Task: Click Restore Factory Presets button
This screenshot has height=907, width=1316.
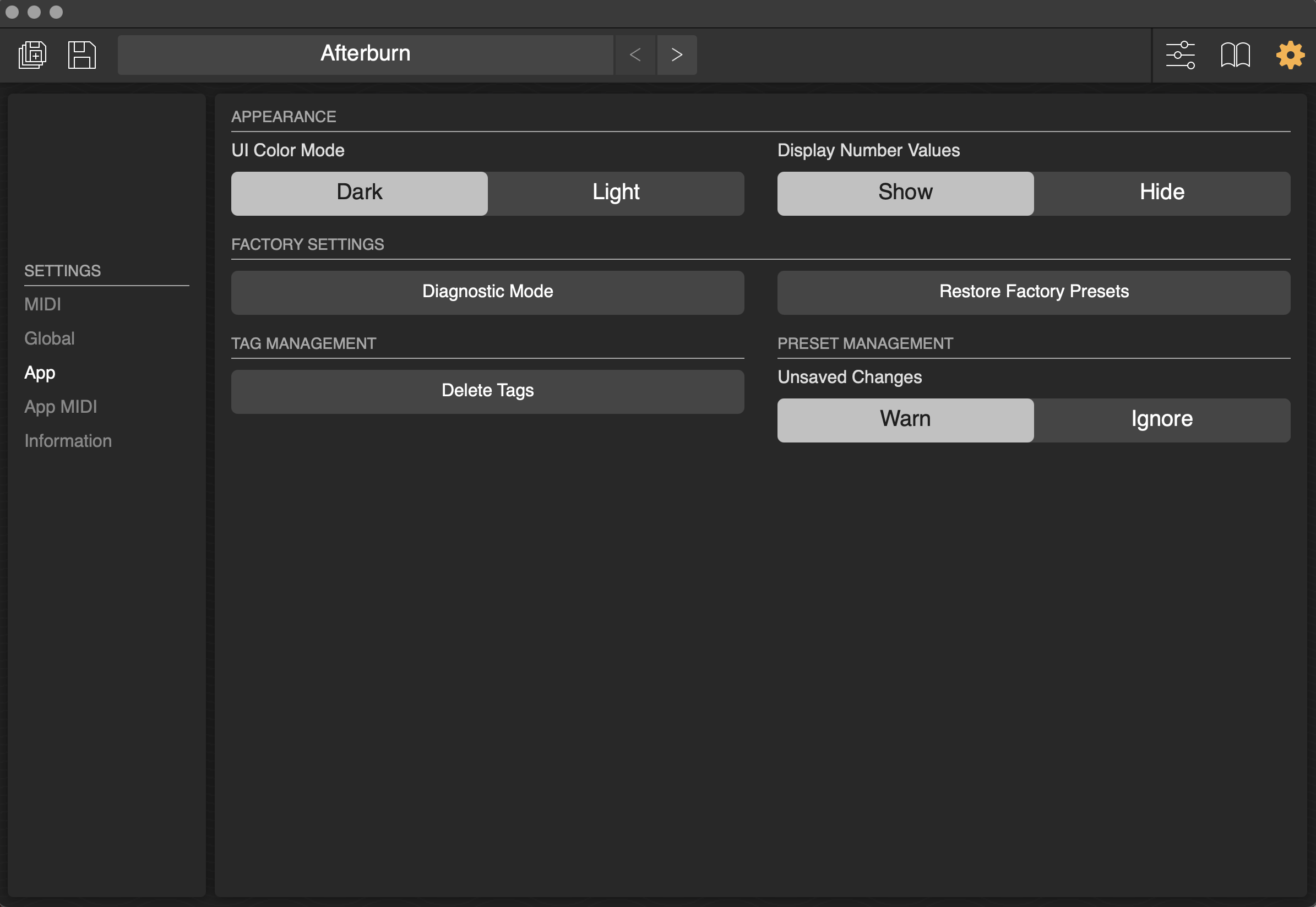Action: tap(1033, 292)
